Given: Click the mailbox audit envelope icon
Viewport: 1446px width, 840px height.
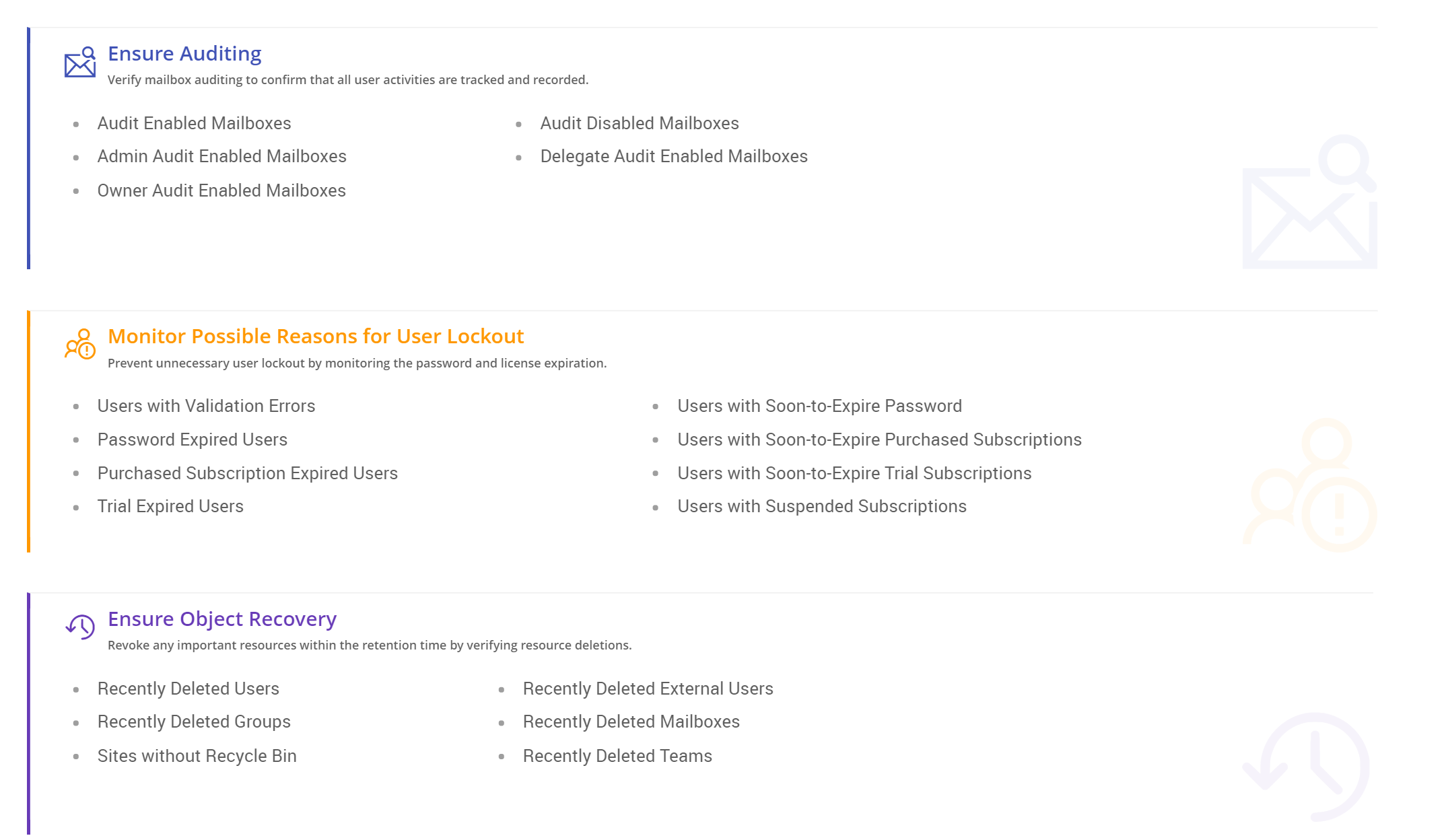Looking at the screenshot, I should coord(80,63).
